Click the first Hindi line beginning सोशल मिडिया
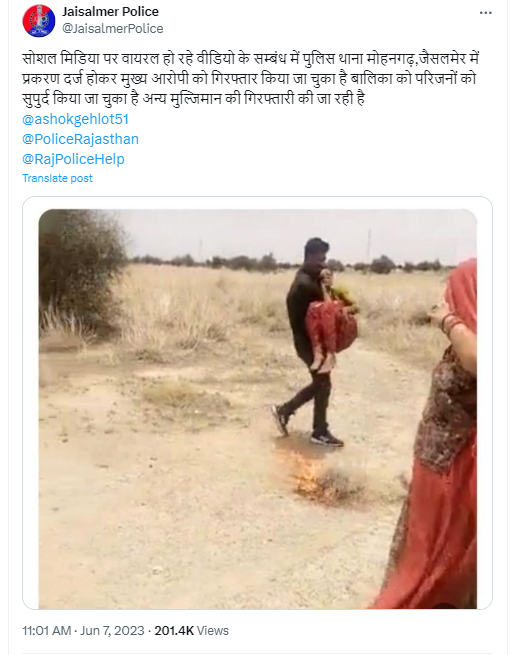Viewport: 518px width, 655px height. 250,58
